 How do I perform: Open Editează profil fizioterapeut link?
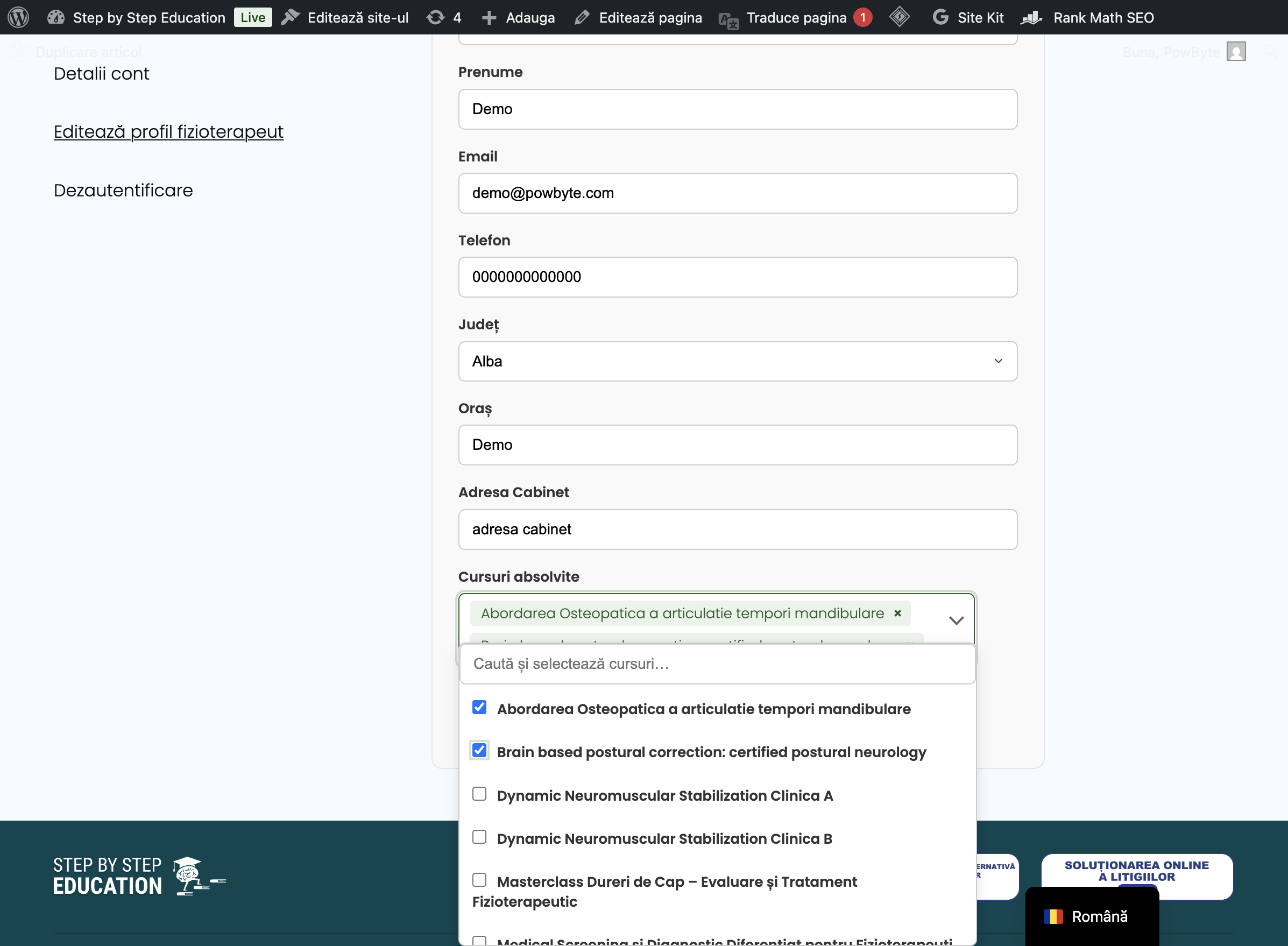pyautogui.click(x=168, y=132)
